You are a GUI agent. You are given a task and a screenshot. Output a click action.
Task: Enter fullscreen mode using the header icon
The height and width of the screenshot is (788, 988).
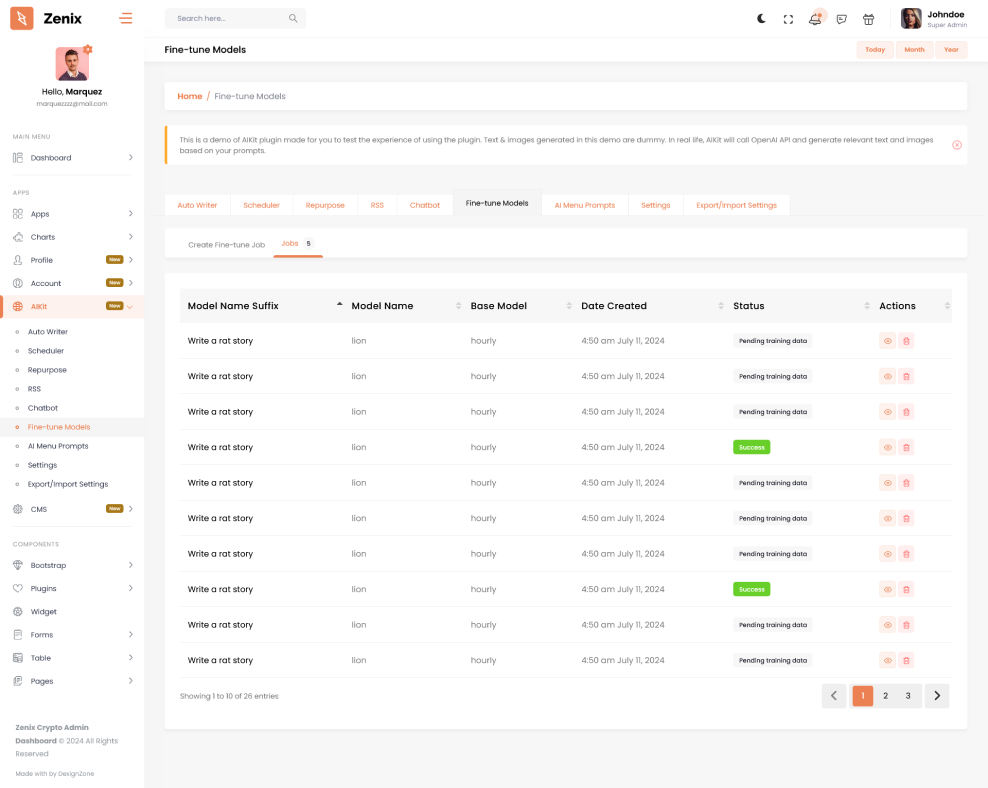tap(788, 19)
